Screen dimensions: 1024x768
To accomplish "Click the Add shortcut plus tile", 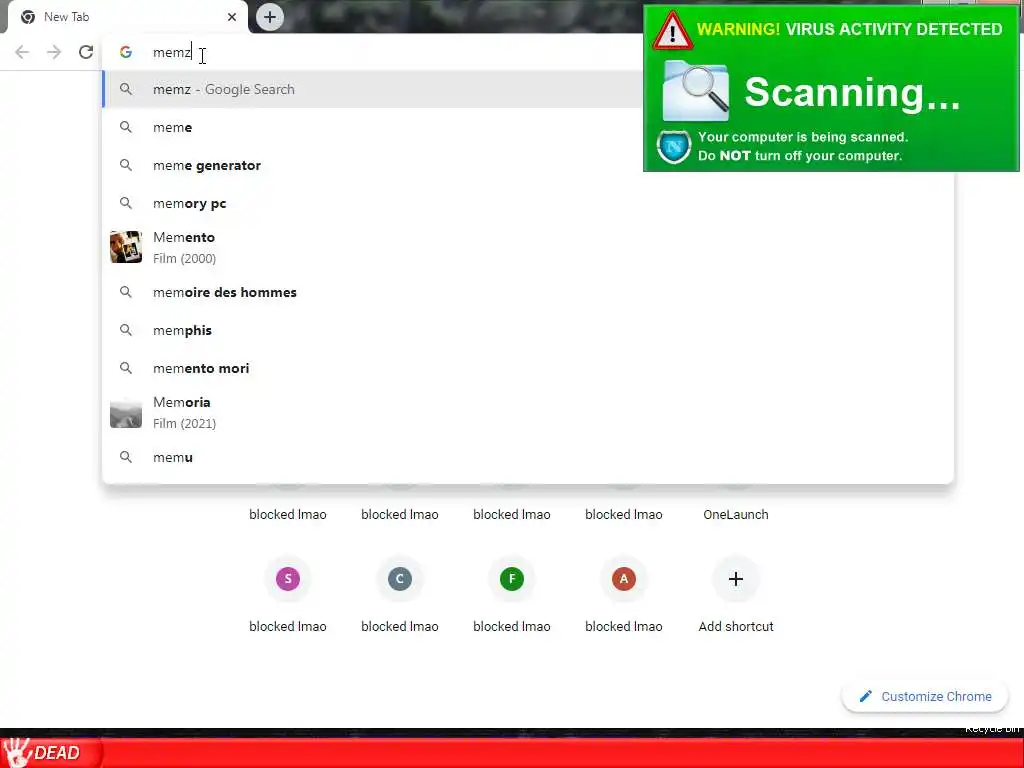I will (736, 579).
